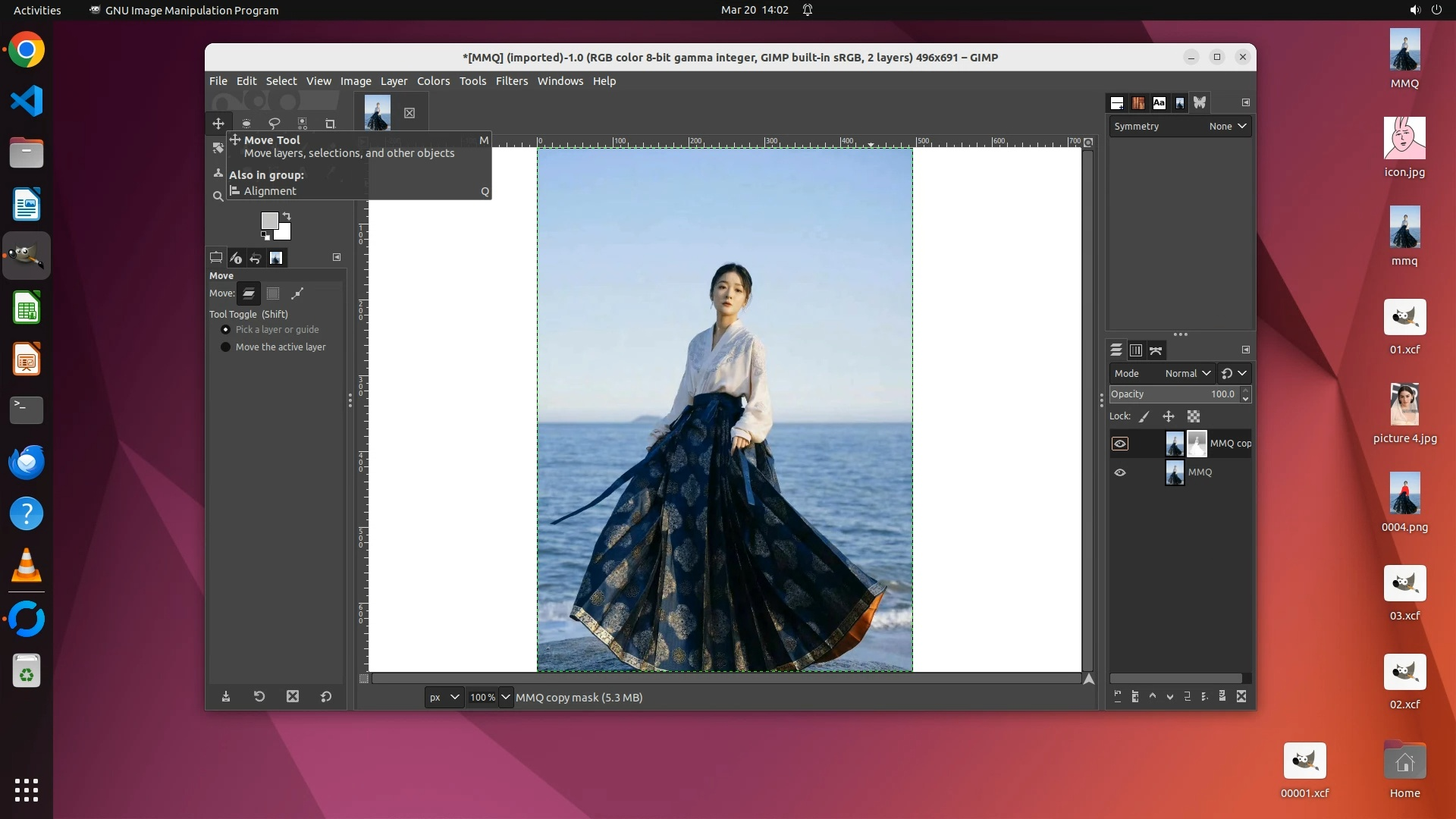Click the foreground color swatch

pos(268,220)
